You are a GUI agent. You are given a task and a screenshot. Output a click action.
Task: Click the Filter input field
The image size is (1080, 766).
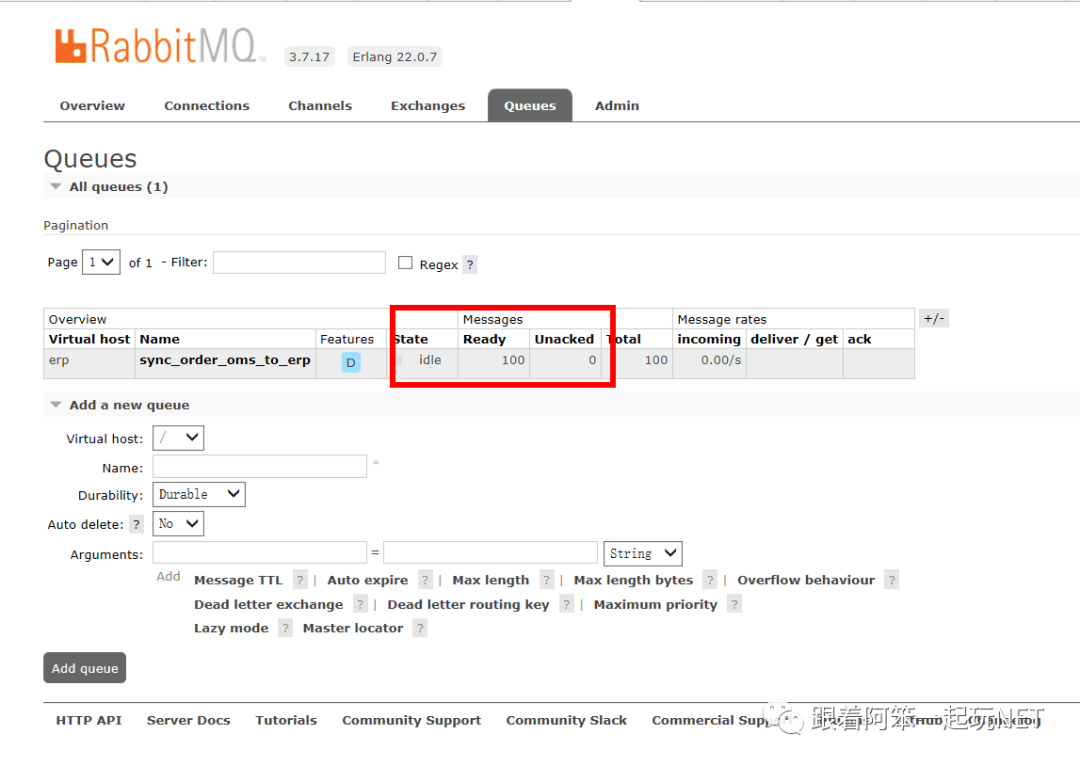[x=300, y=262]
